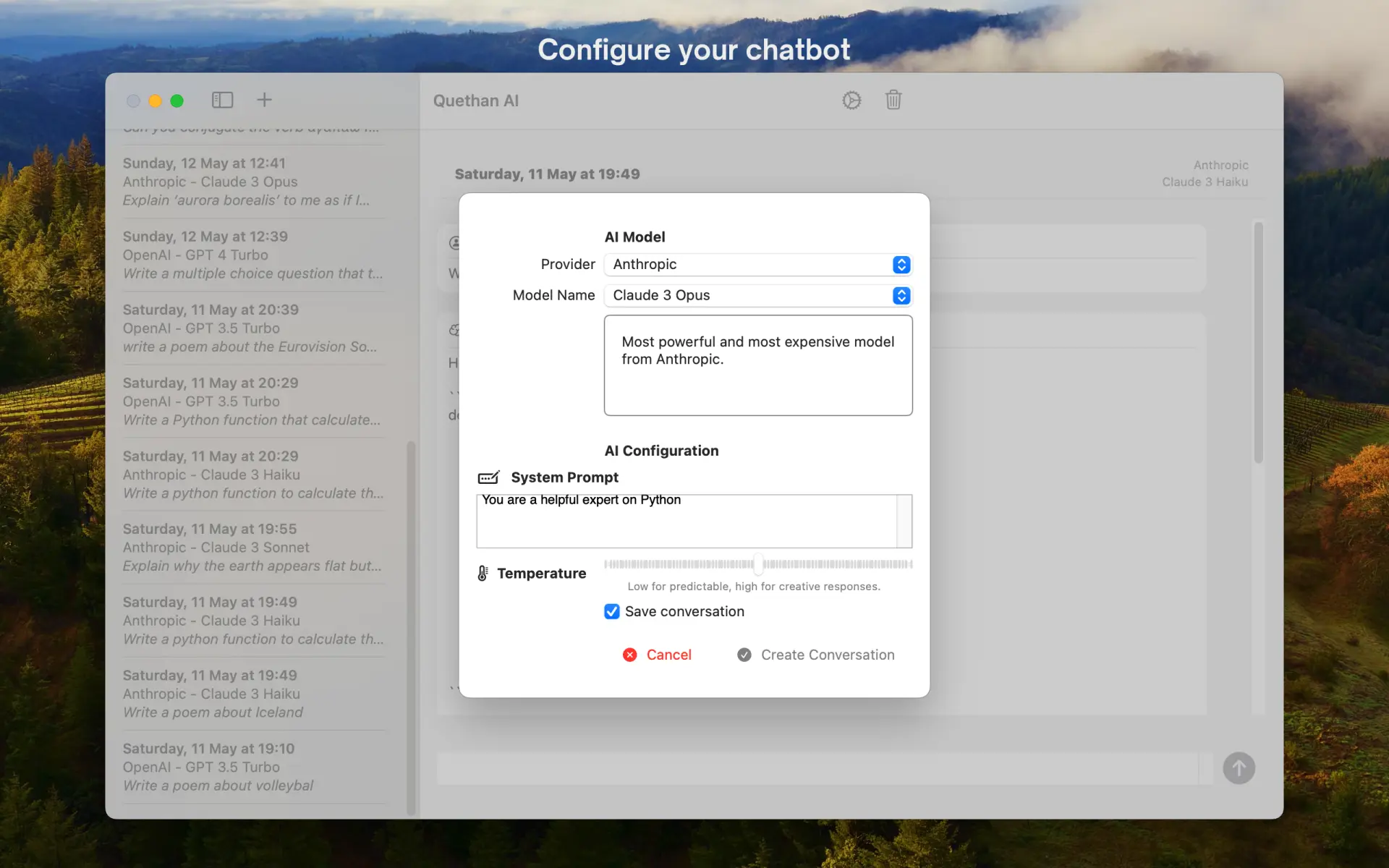Viewport: 1389px width, 868px height.
Task: Delete the conversation using the trash icon
Action: tap(893, 100)
